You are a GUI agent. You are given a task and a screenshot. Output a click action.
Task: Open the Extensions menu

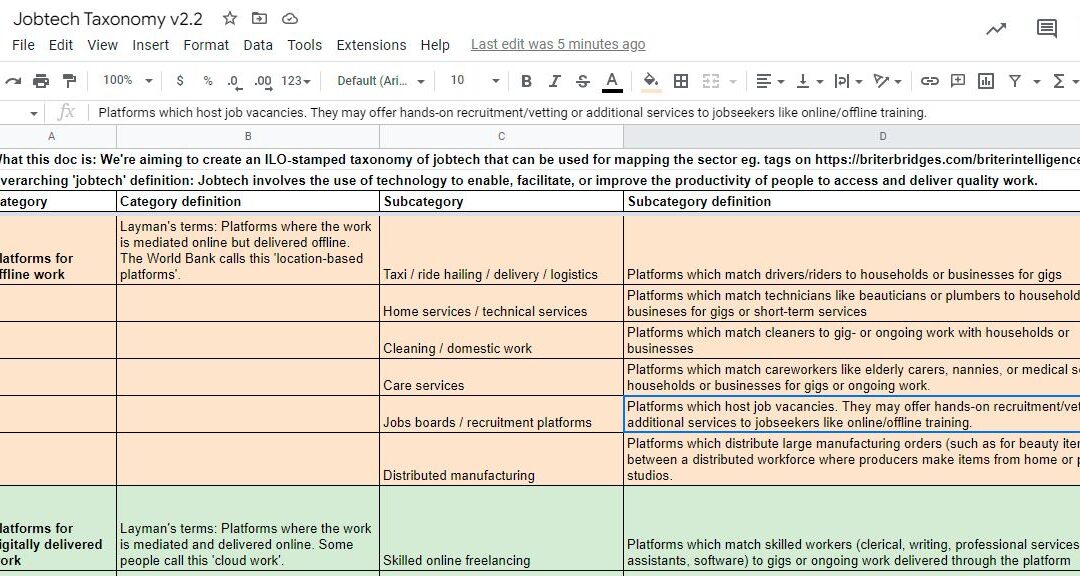click(x=371, y=45)
